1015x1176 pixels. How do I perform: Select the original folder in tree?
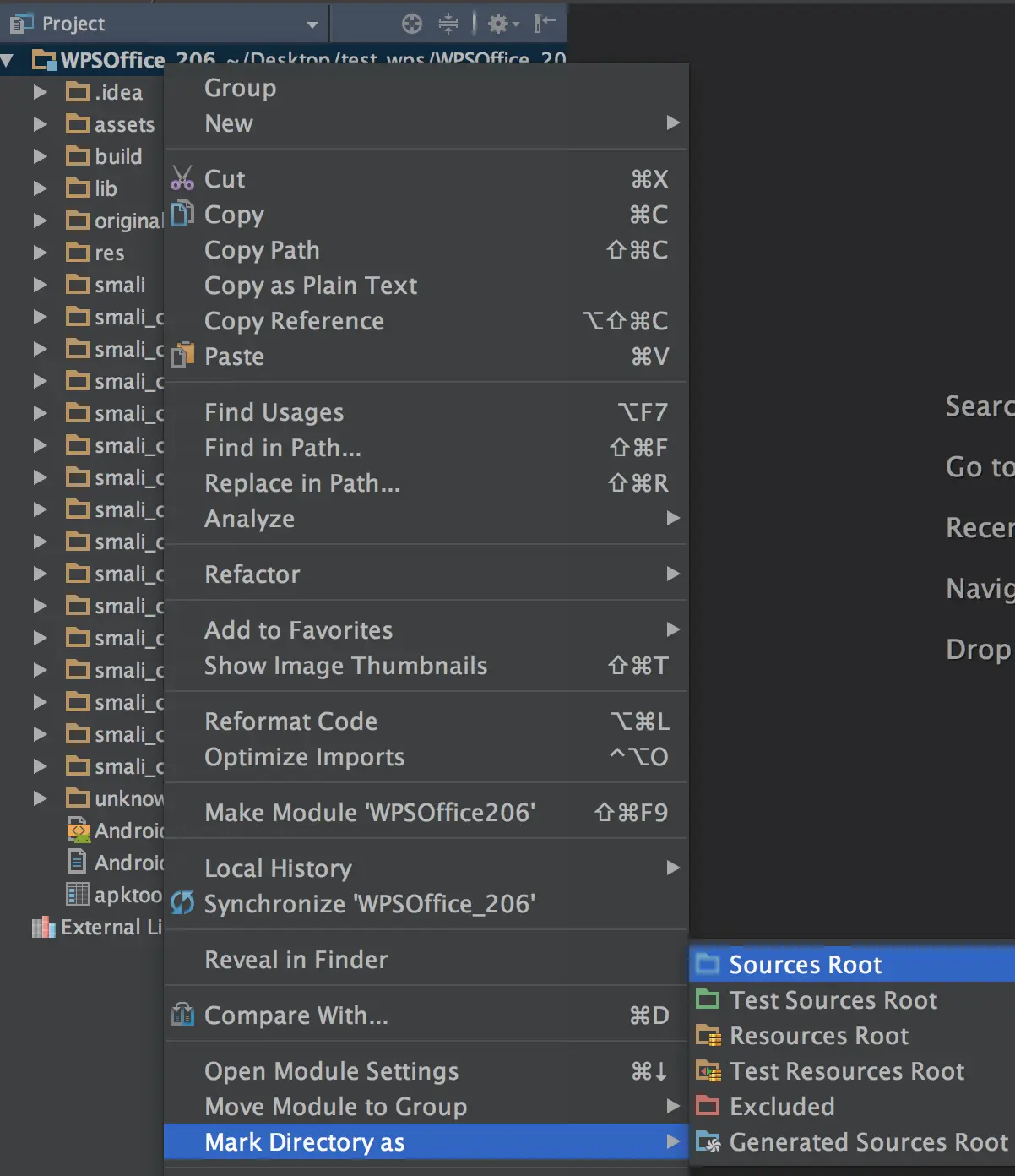[x=82, y=220]
